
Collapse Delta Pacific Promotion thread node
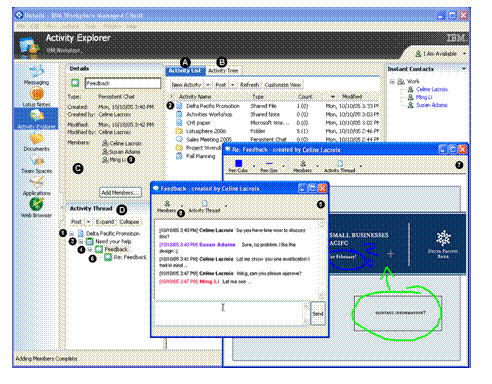tap(72, 233)
